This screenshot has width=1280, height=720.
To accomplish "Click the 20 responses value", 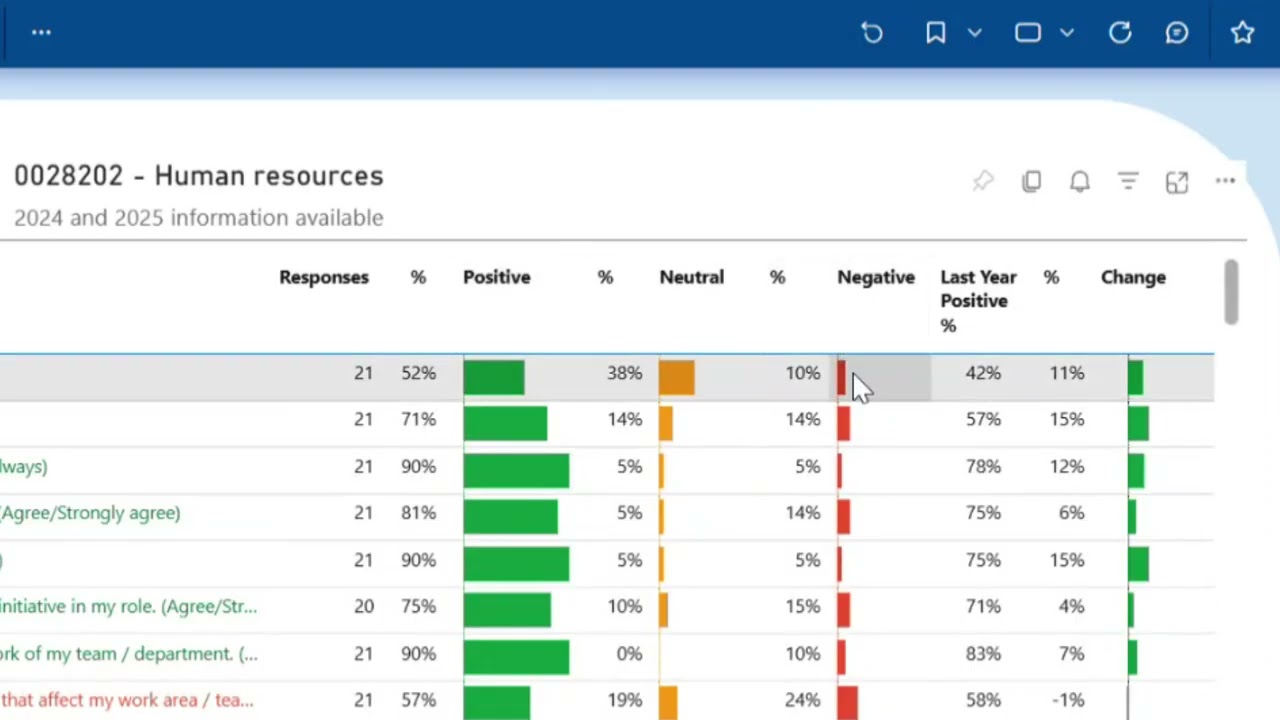I will point(363,606).
